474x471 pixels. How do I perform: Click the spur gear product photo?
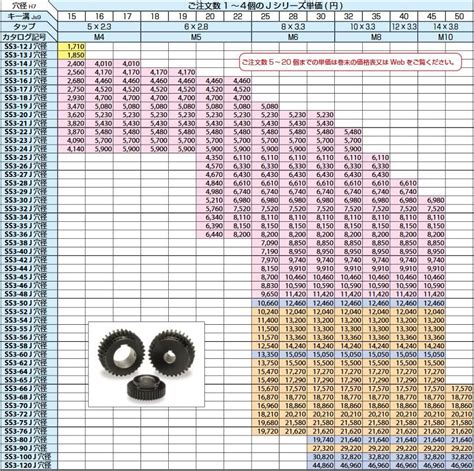tap(146, 364)
